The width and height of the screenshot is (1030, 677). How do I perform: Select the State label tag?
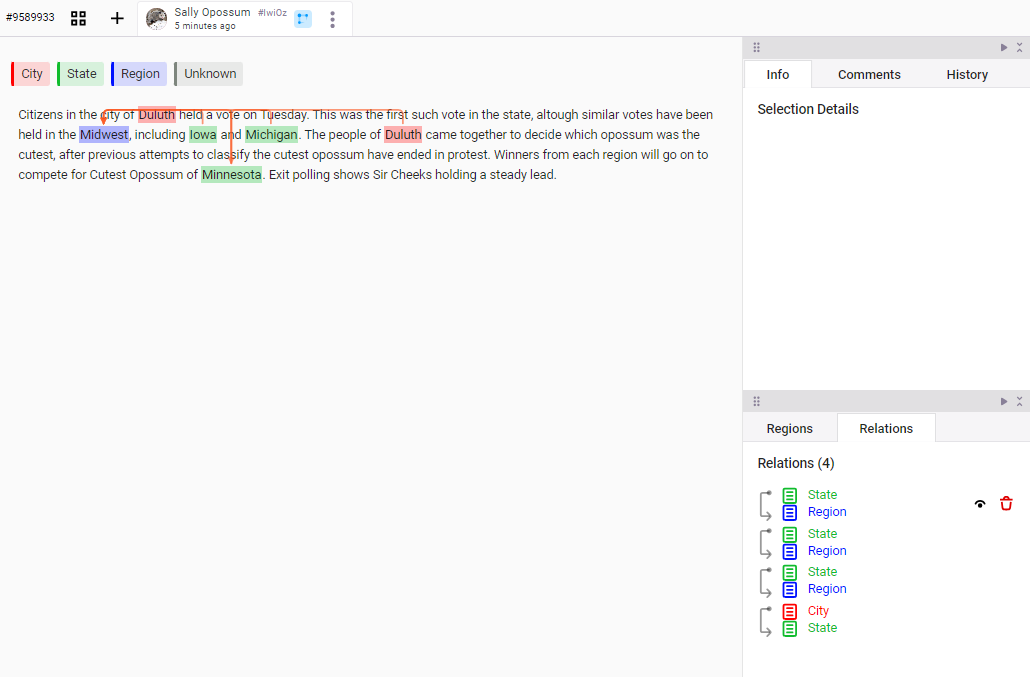pyautogui.click(x=80, y=73)
